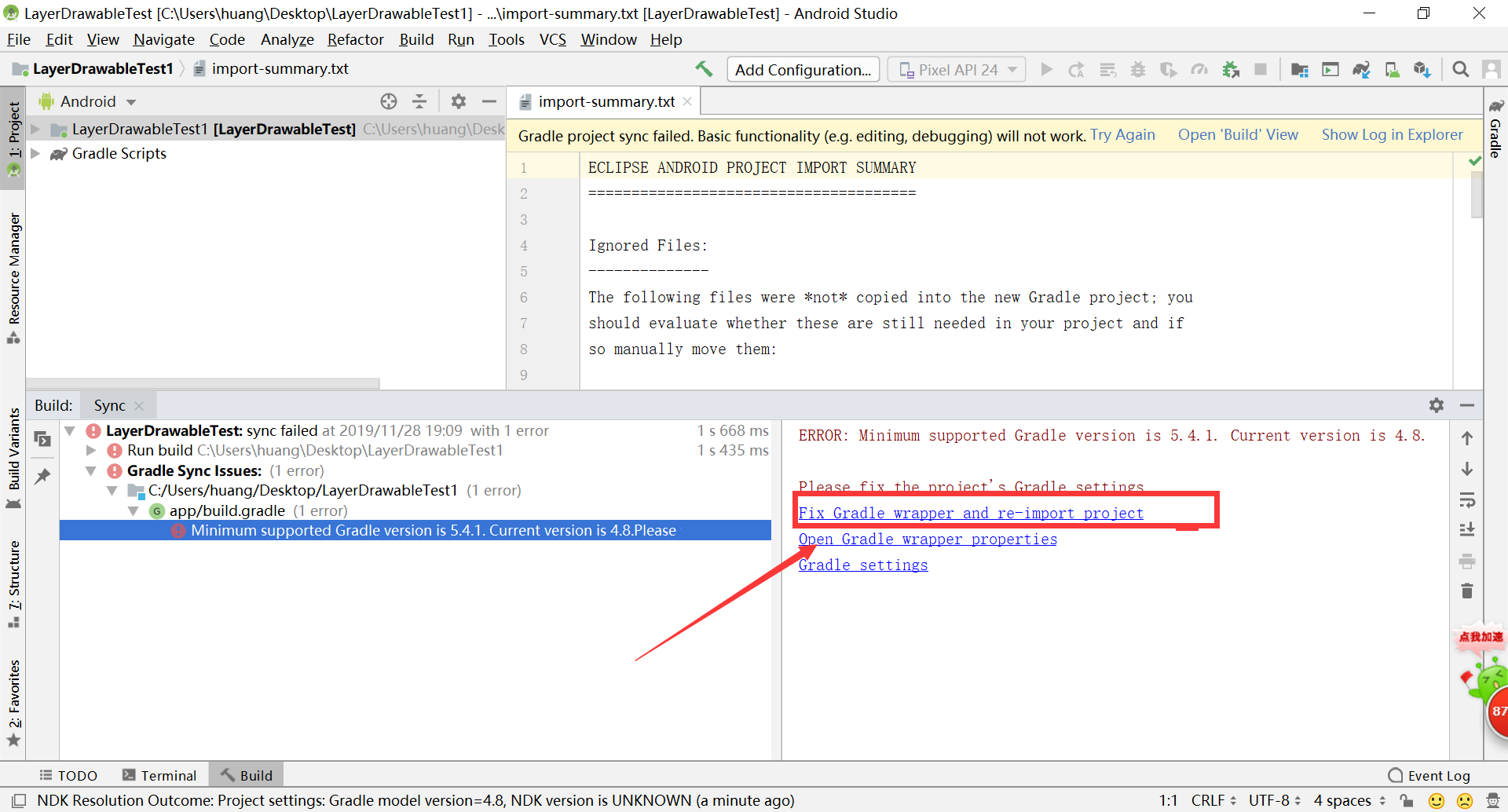
Task: Click the Try Again sync link
Action: [x=1122, y=135]
